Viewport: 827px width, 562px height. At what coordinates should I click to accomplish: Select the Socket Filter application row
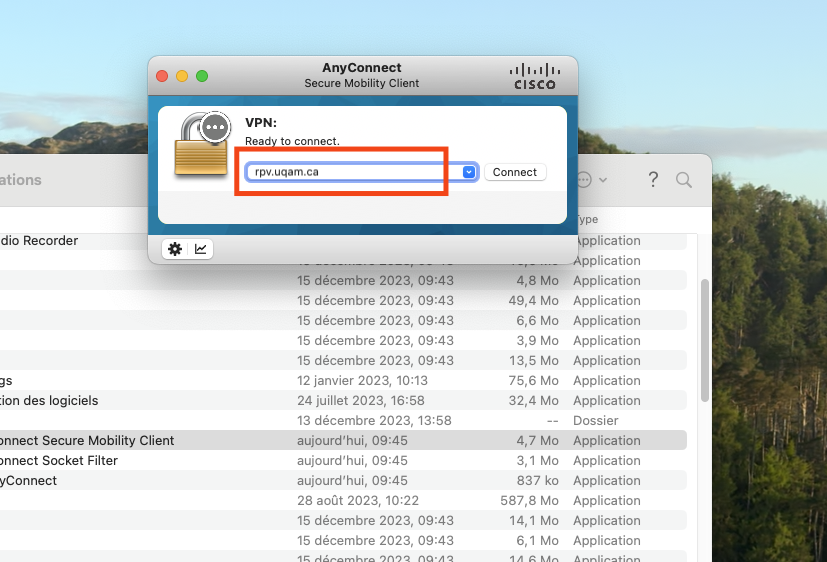click(343, 460)
